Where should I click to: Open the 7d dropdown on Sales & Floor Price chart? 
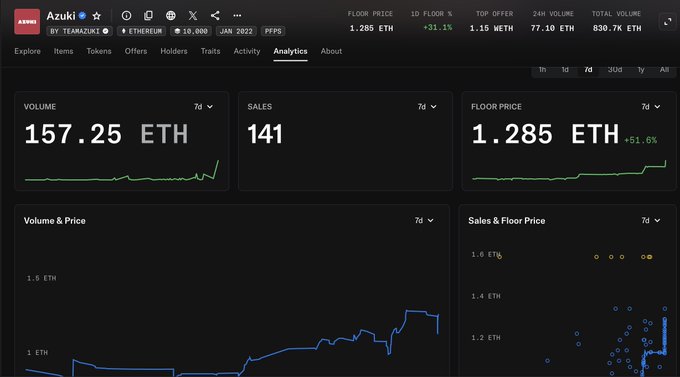(651, 220)
